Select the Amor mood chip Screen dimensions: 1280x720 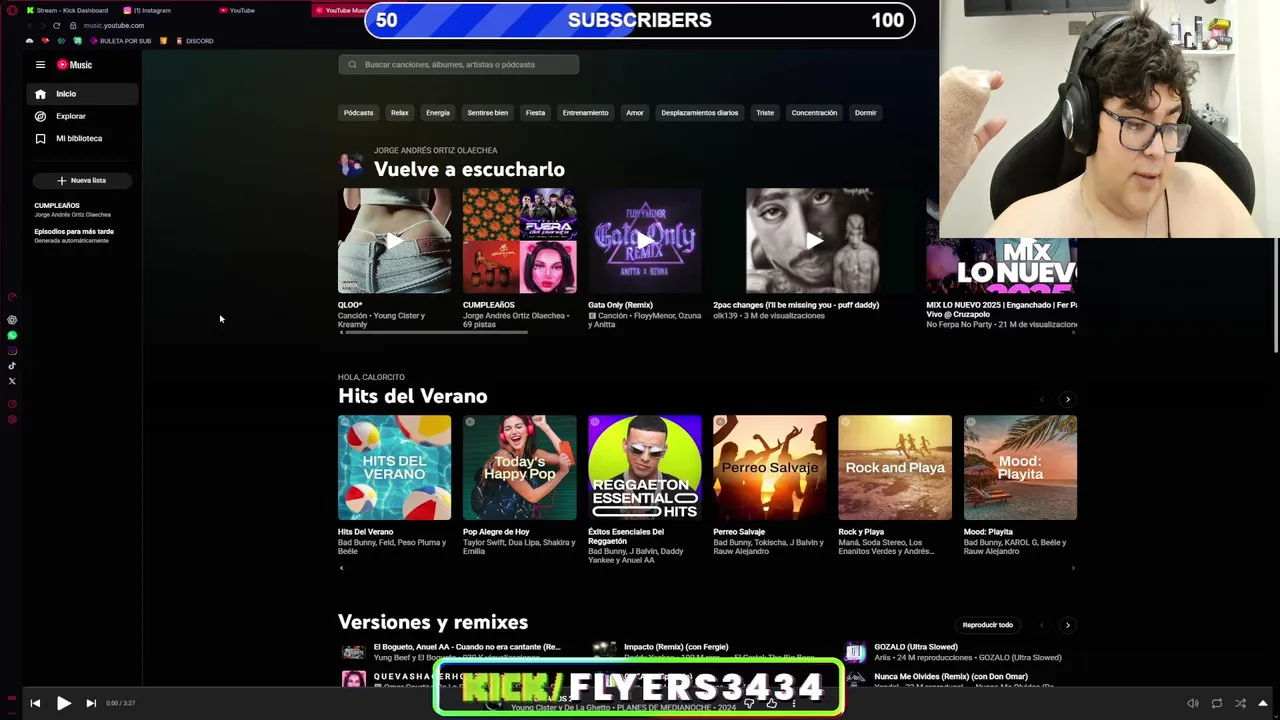635,113
